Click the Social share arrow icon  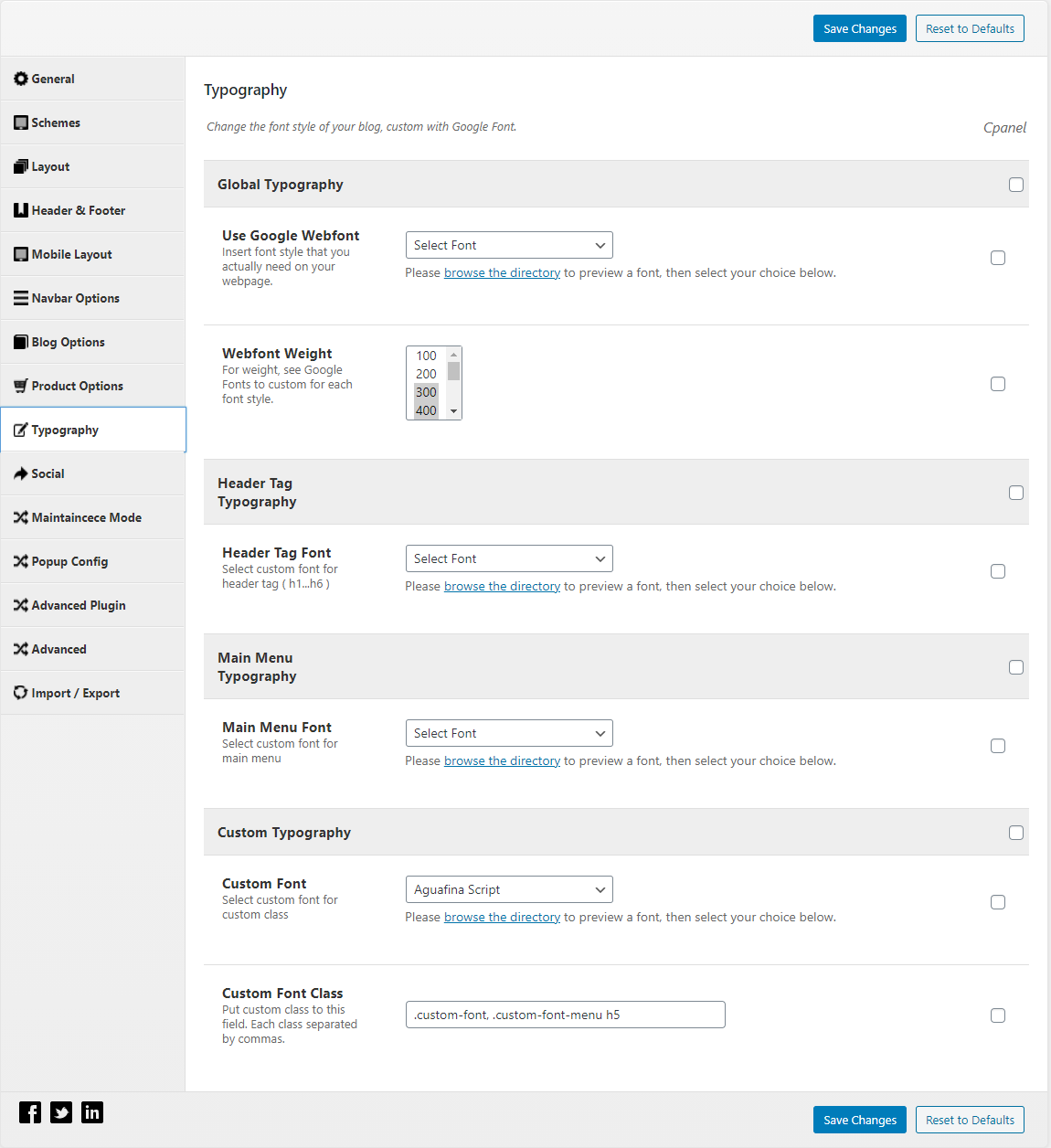coord(21,473)
